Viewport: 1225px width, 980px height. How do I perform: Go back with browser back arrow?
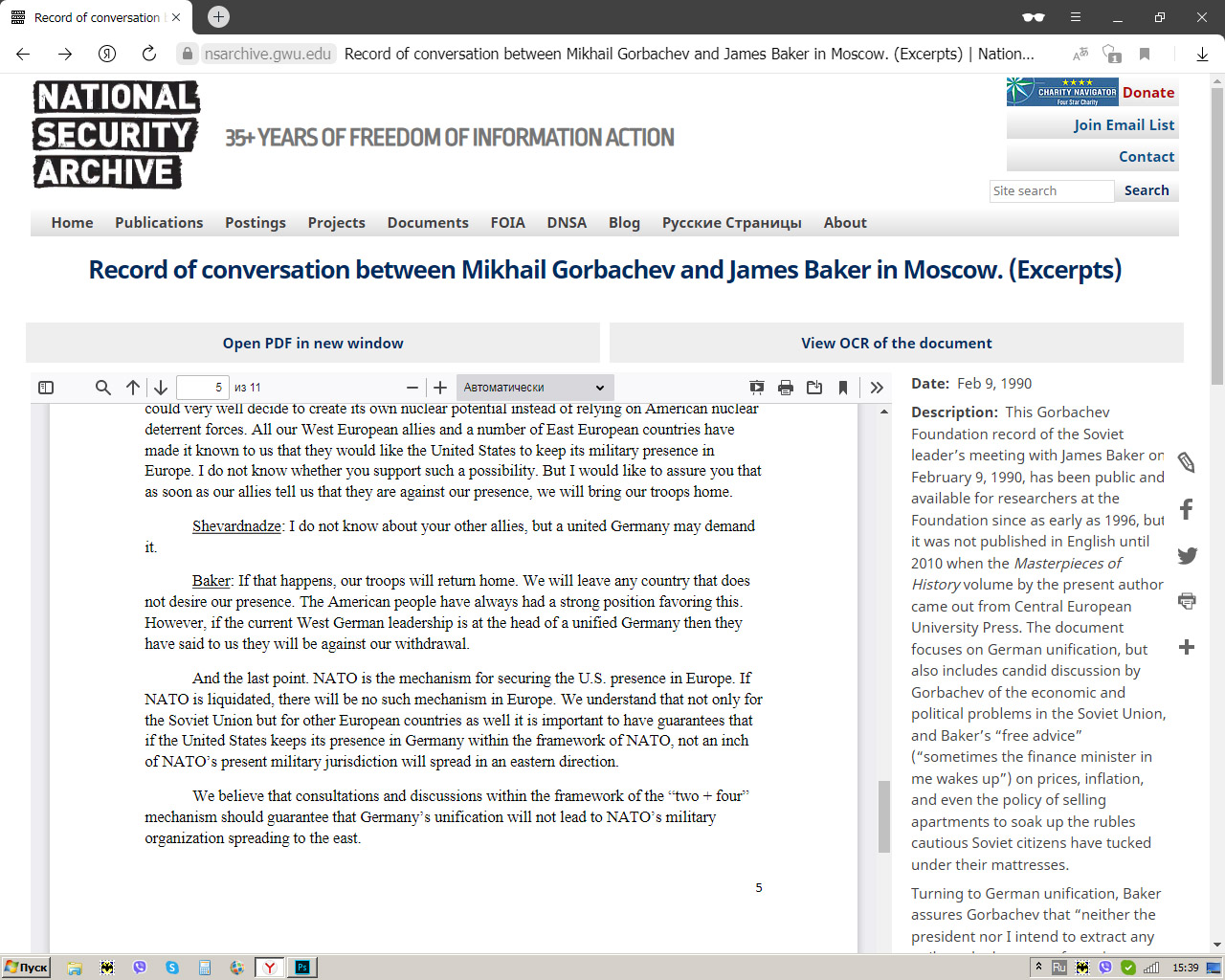pyautogui.click(x=24, y=54)
